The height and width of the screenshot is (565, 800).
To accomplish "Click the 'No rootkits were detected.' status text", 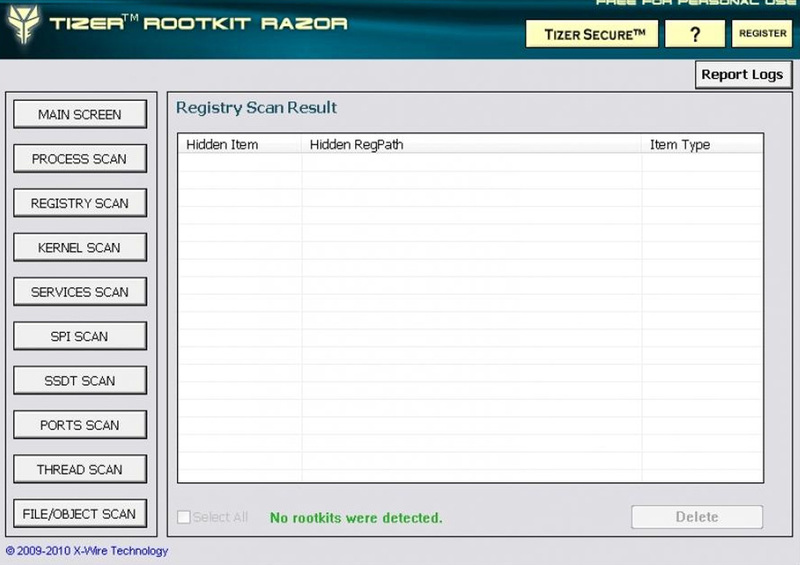I will click(356, 518).
